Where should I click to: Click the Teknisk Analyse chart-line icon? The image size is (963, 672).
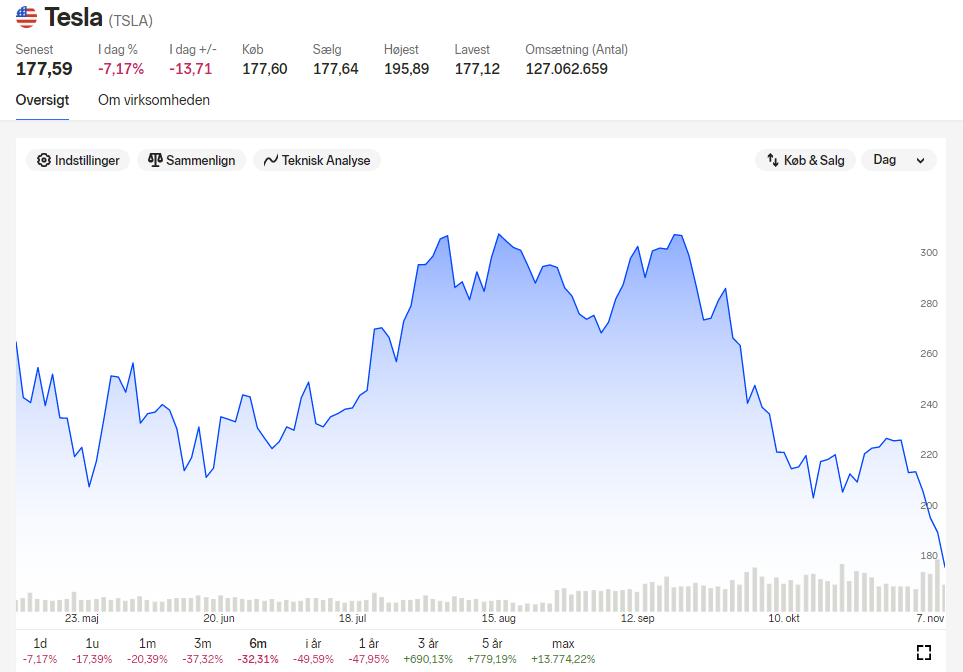point(271,160)
